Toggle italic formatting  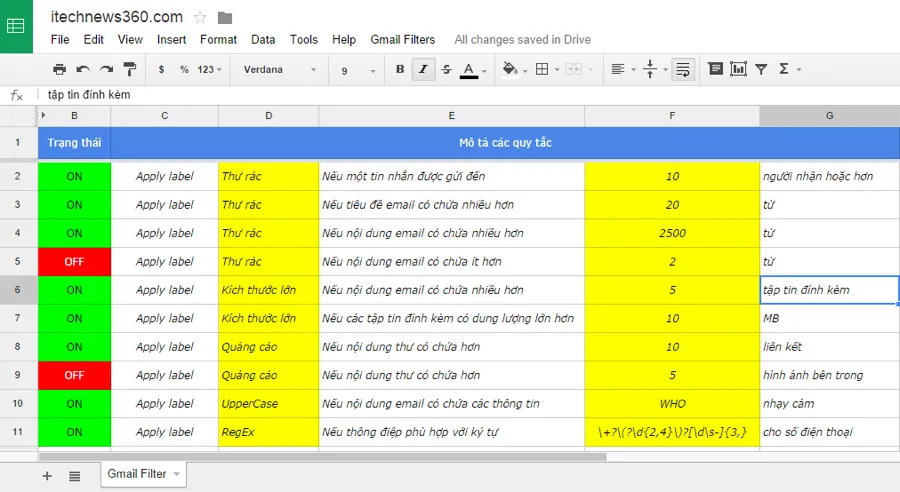[x=423, y=69]
